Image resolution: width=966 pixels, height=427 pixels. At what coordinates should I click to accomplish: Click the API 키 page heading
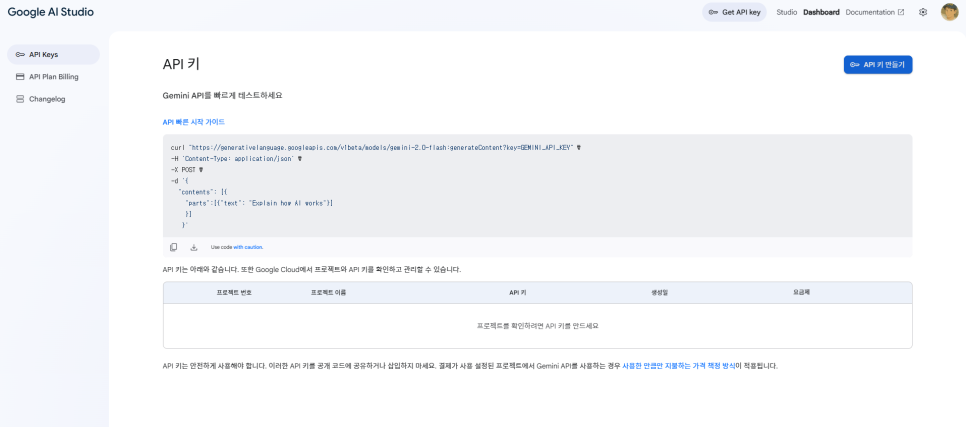click(x=181, y=65)
